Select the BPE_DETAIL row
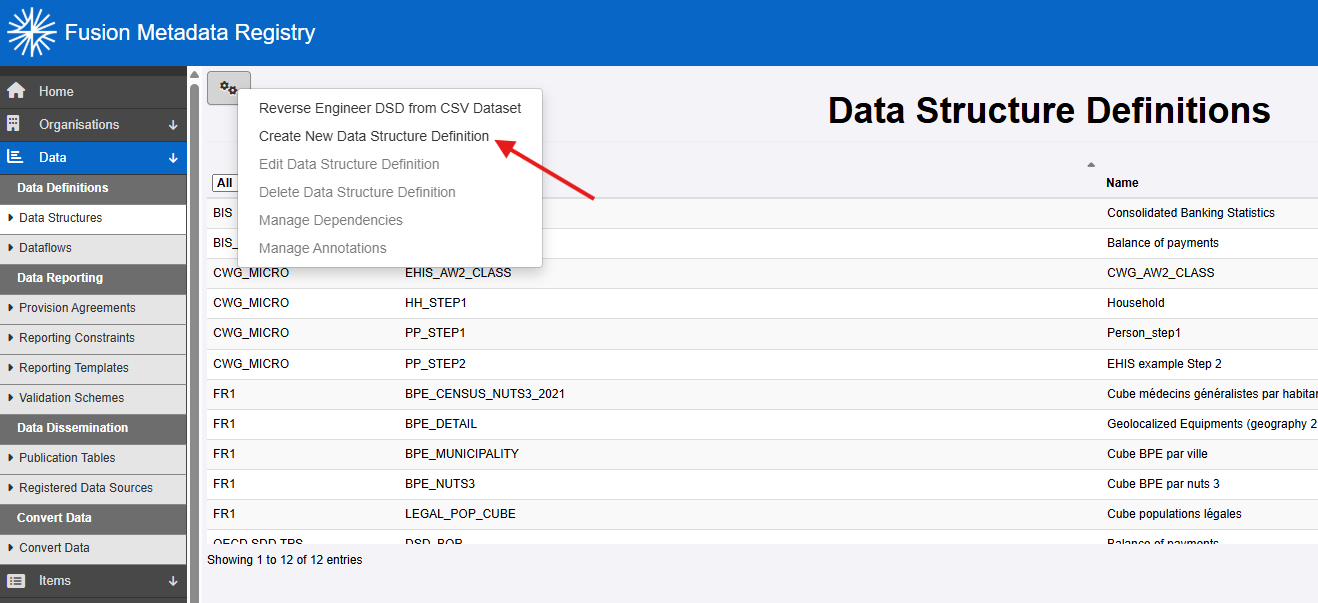 pyautogui.click(x=762, y=424)
